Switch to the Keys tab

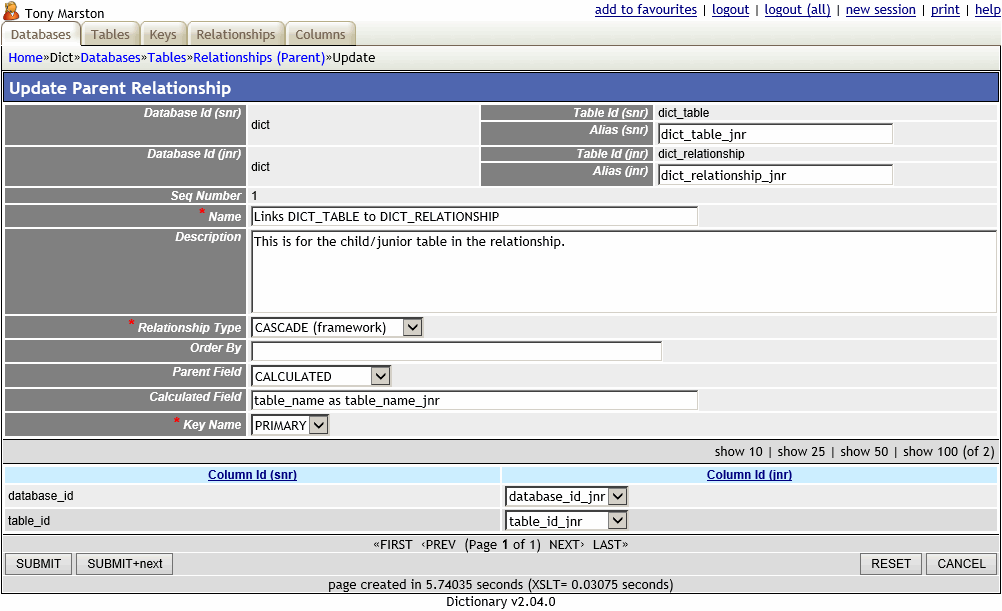pos(162,34)
